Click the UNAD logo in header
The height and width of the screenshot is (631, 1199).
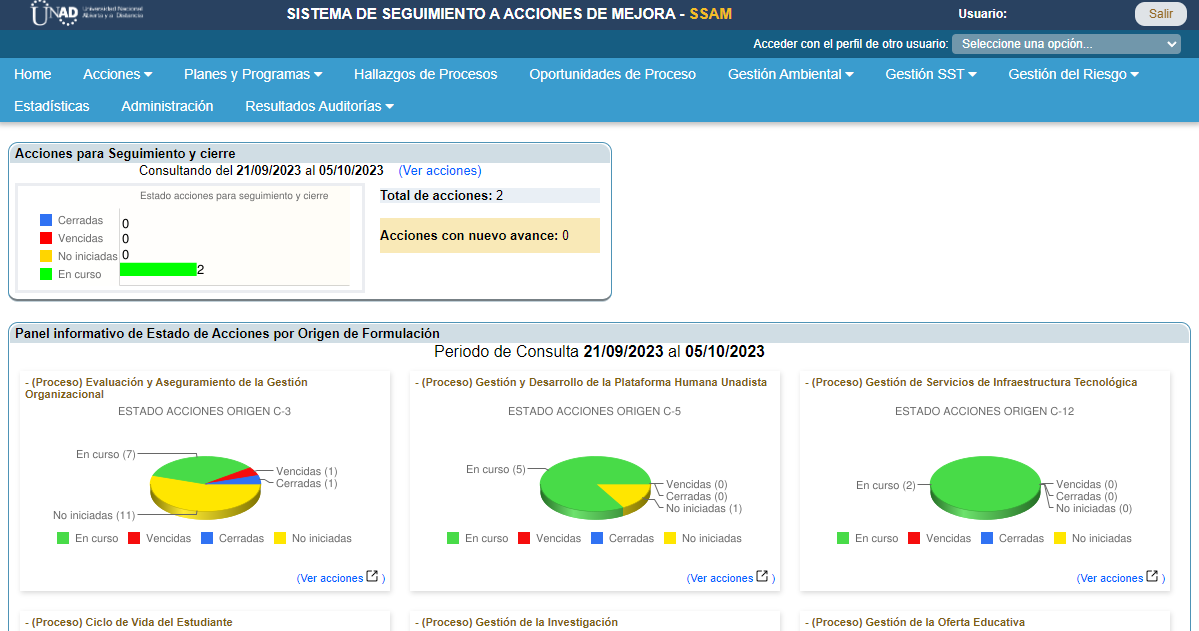click(87, 13)
